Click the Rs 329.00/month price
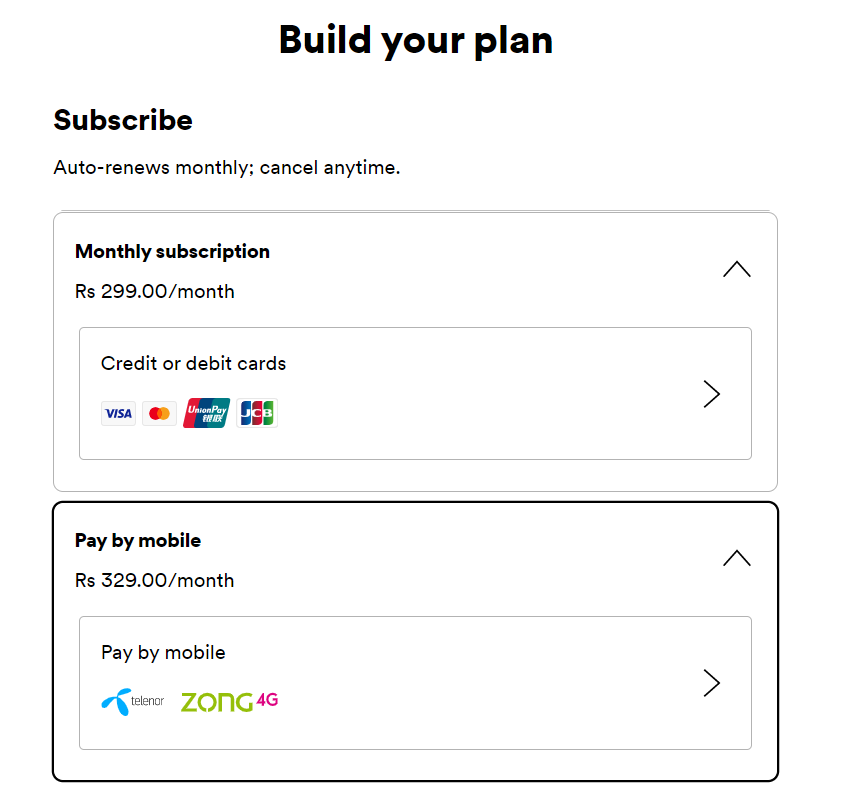Image resolution: width=846 pixels, height=807 pixels. (155, 581)
